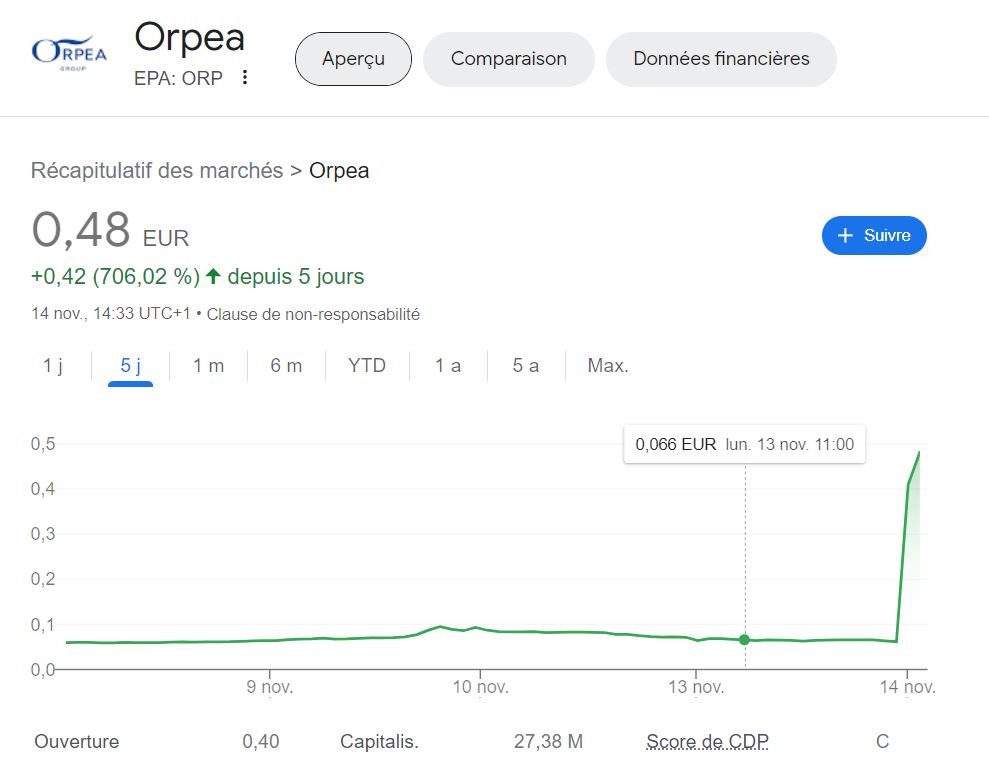Click the green data point on chart
Viewport: 989px width, 765px height.
(744, 639)
